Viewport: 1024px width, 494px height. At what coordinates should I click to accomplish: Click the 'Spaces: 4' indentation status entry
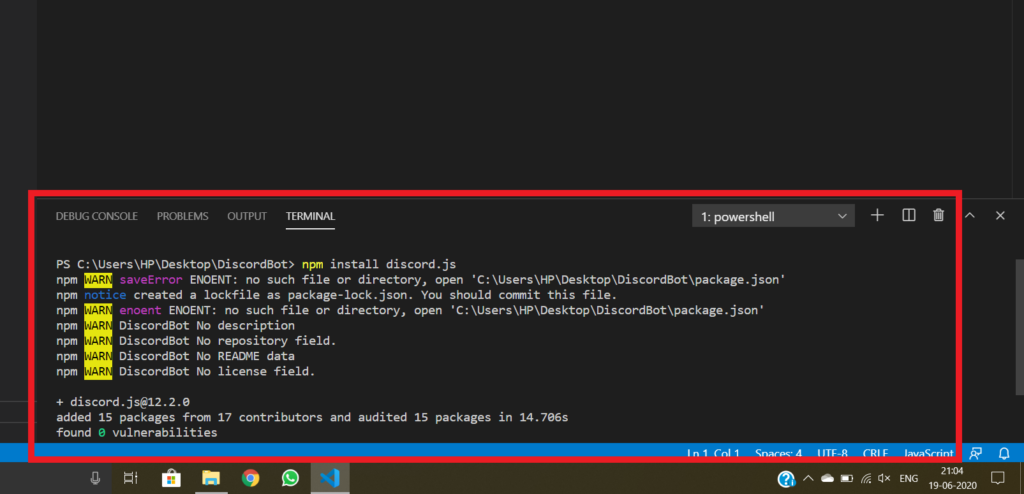(778, 453)
